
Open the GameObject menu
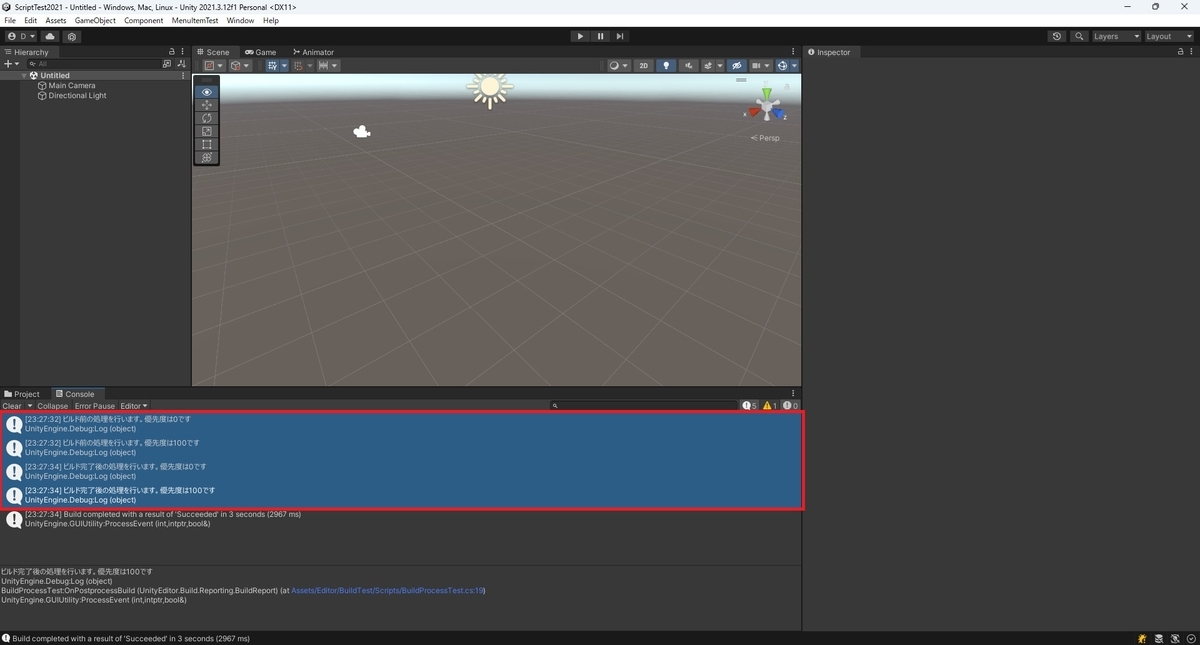coord(95,20)
